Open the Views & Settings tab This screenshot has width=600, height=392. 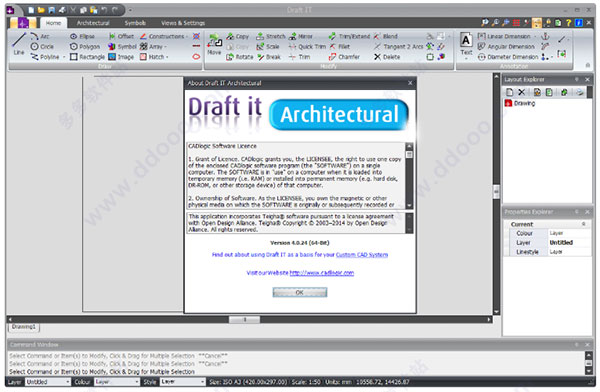pos(183,23)
